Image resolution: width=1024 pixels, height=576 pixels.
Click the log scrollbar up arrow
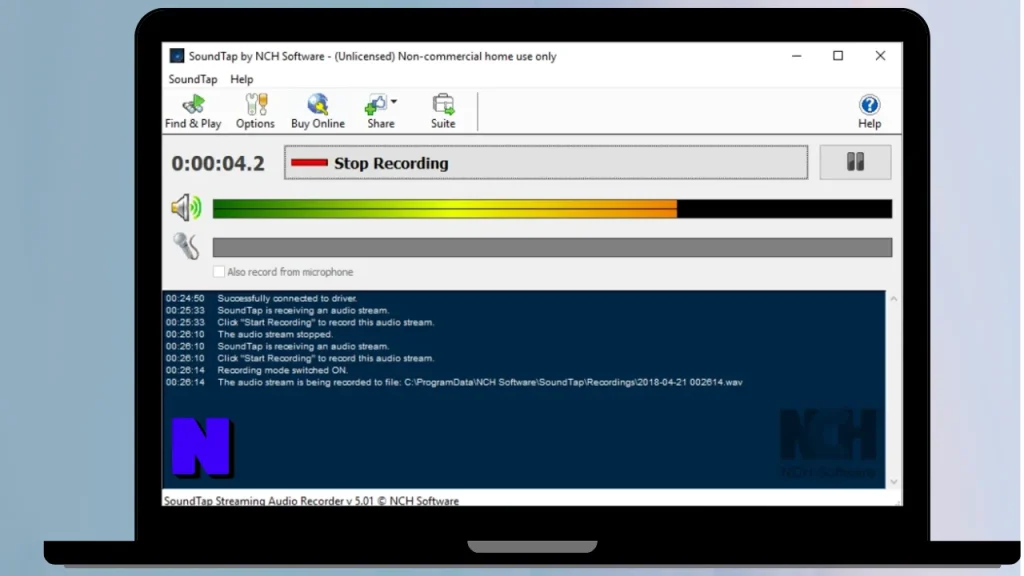893,298
